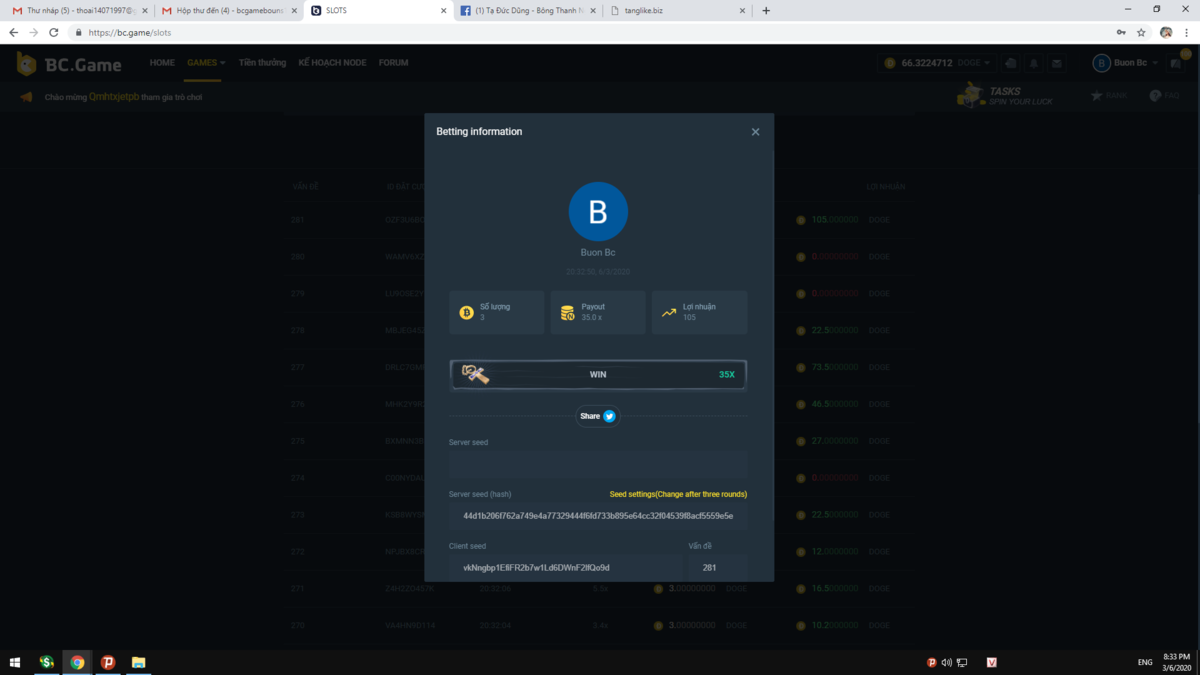1200x675 pixels.
Task: Open the wallet icon in header
Action: pyautogui.click(x=1011, y=63)
